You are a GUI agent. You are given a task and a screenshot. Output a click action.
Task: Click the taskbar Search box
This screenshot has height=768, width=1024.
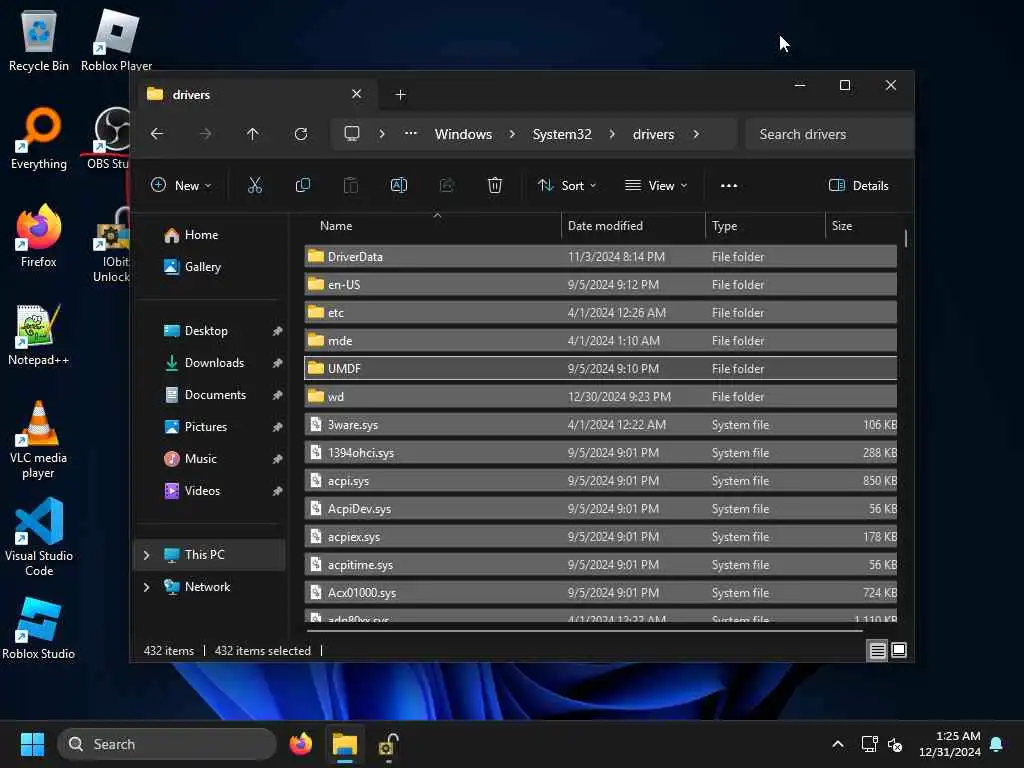pos(167,744)
